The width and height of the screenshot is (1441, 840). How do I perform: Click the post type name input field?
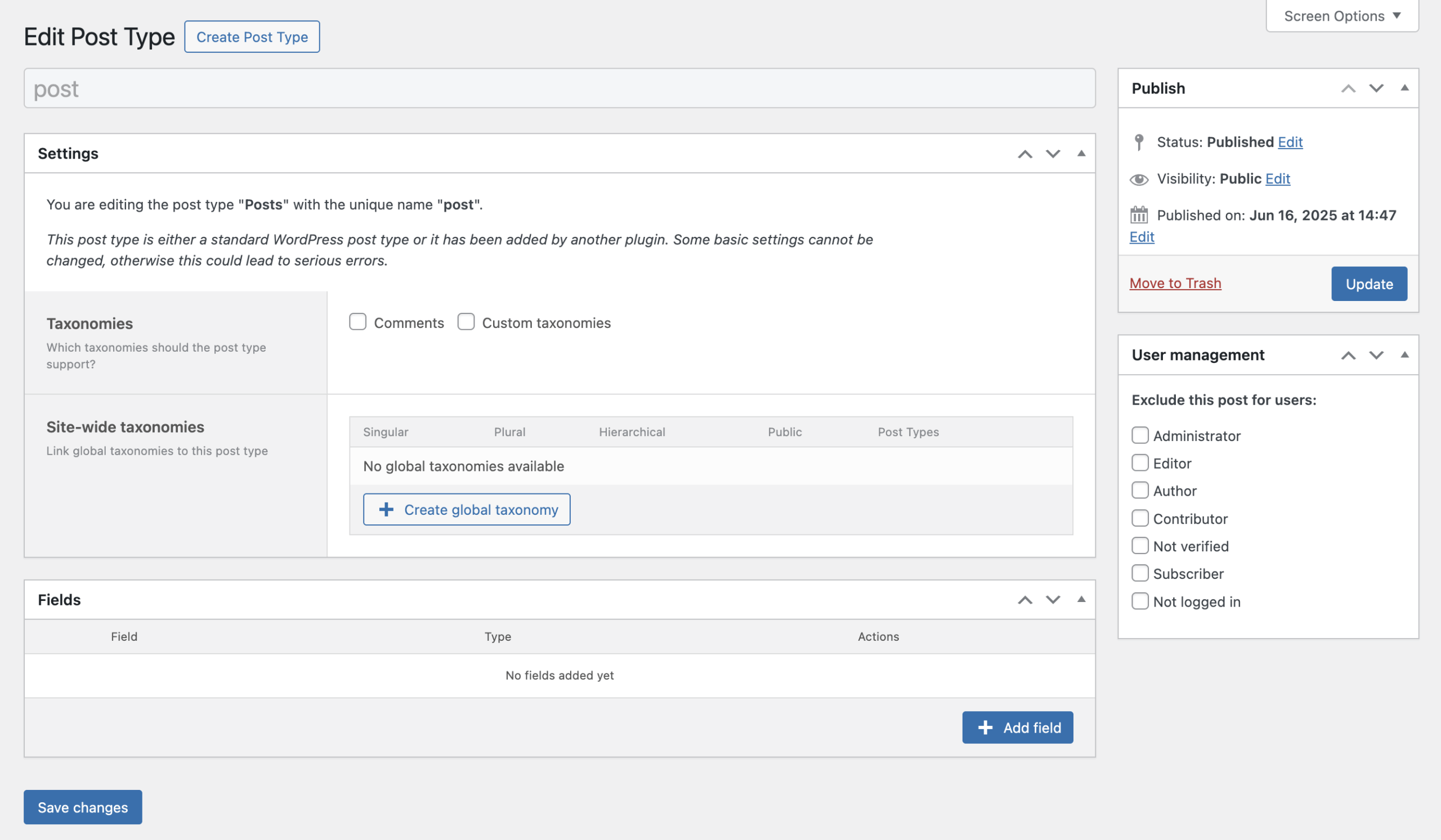560,88
